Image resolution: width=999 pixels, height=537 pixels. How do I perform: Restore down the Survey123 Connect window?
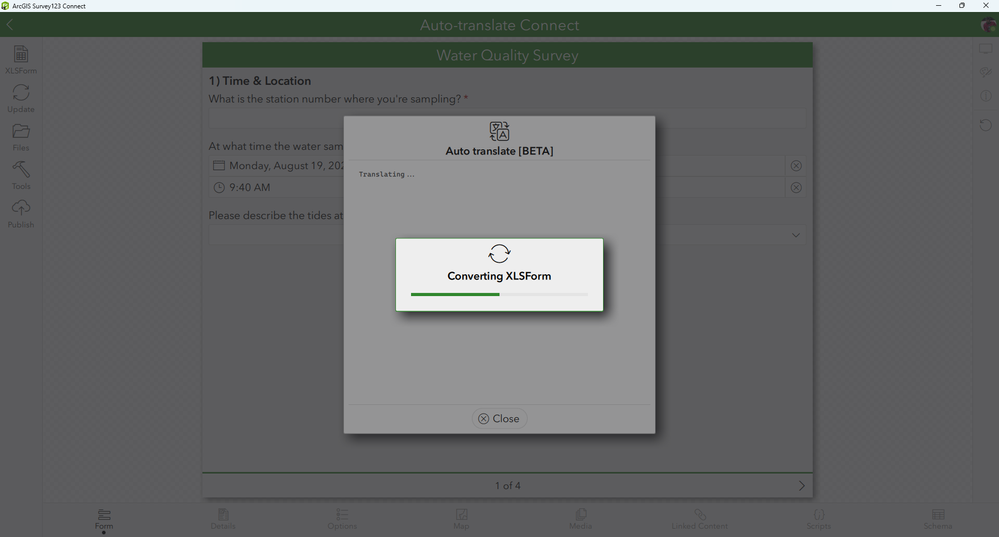tap(961, 6)
